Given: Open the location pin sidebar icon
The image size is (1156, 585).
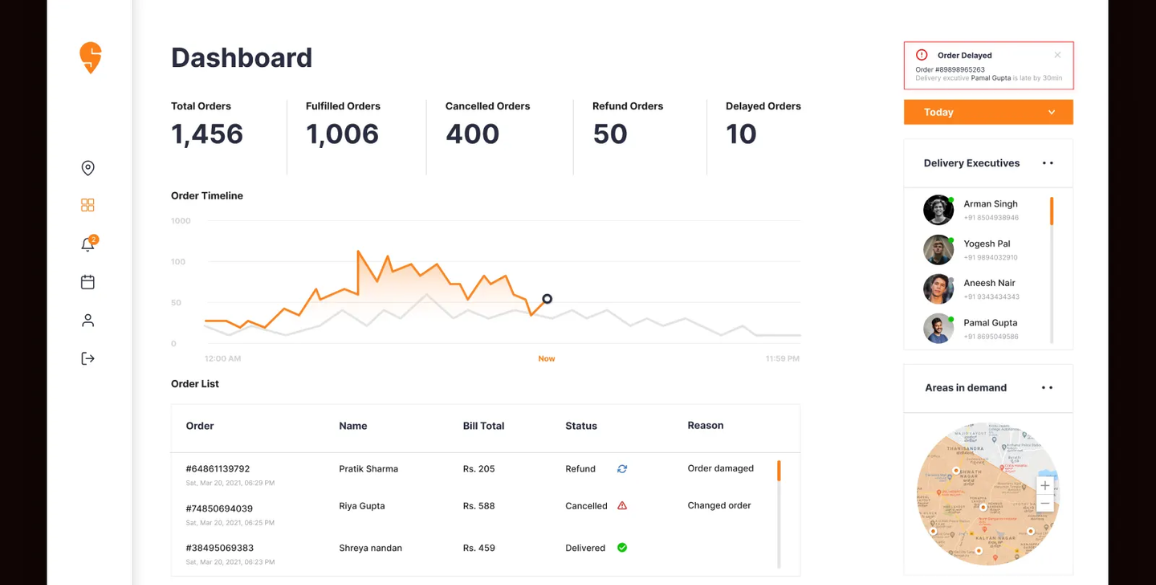Looking at the screenshot, I should tap(88, 168).
